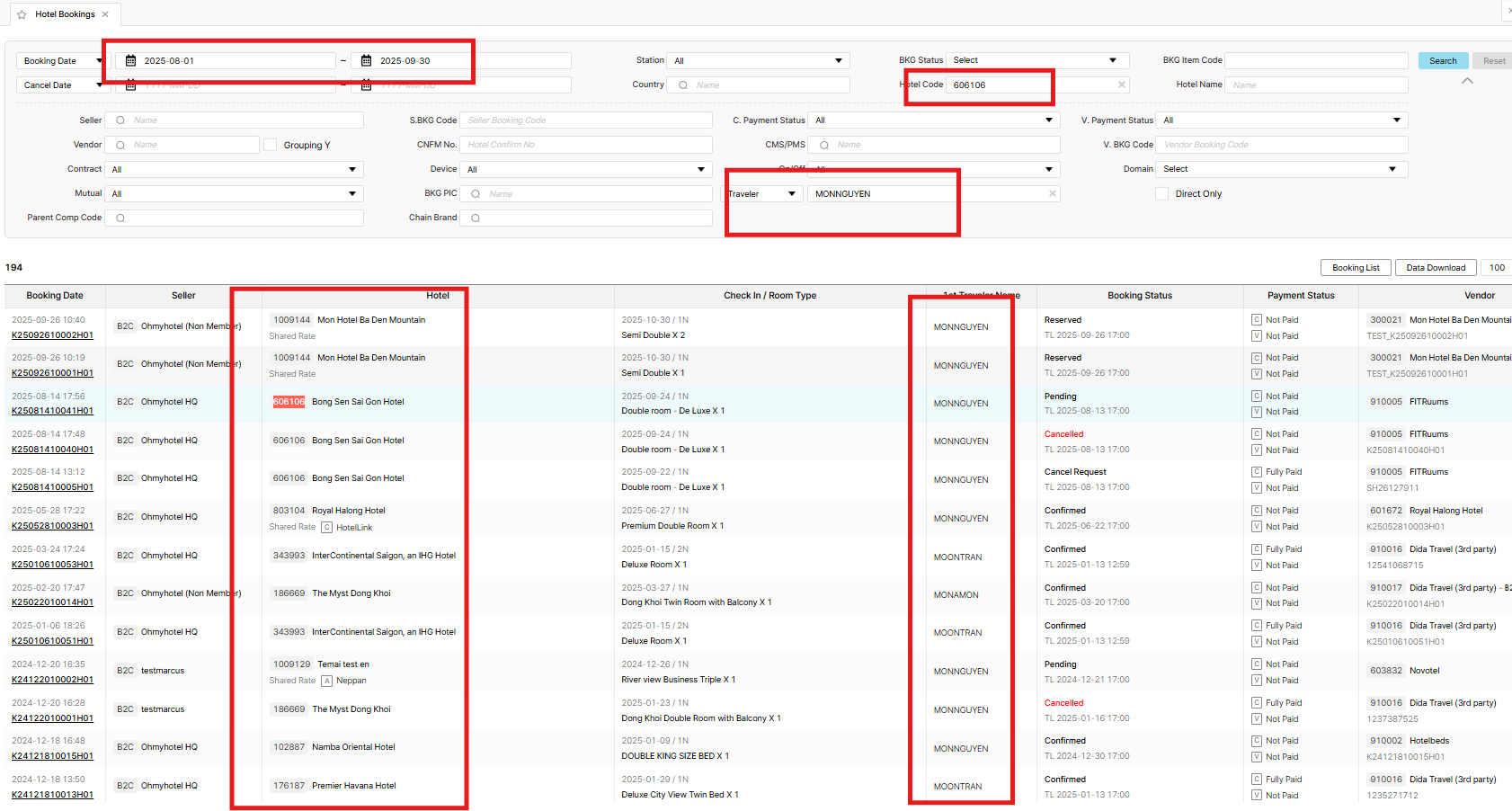This screenshot has height=811, width=1512.
Task: Click the CNFM No. input field
Action: pyautogui.click(x=585, y=145)
